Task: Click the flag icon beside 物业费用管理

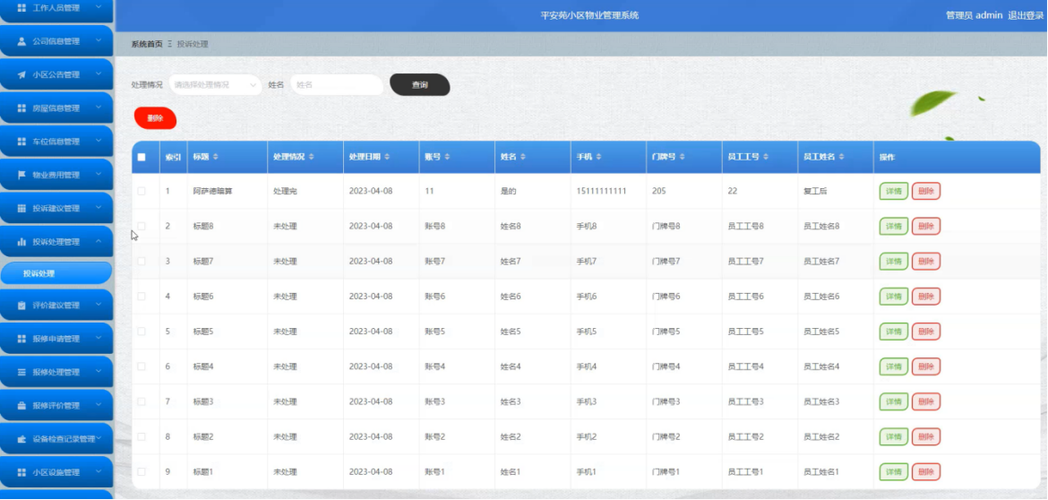Action: click(x=21, y=175)
